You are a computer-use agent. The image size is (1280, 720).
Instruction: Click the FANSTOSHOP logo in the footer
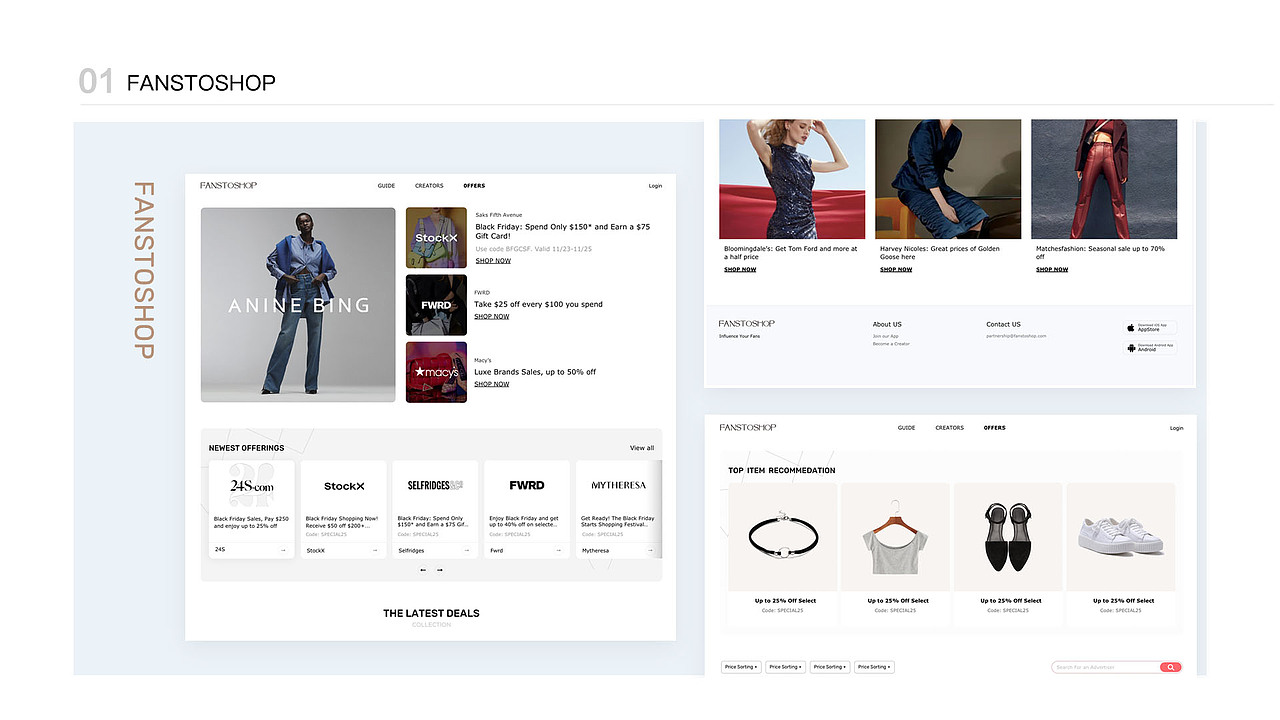click(x=746, y=324)
